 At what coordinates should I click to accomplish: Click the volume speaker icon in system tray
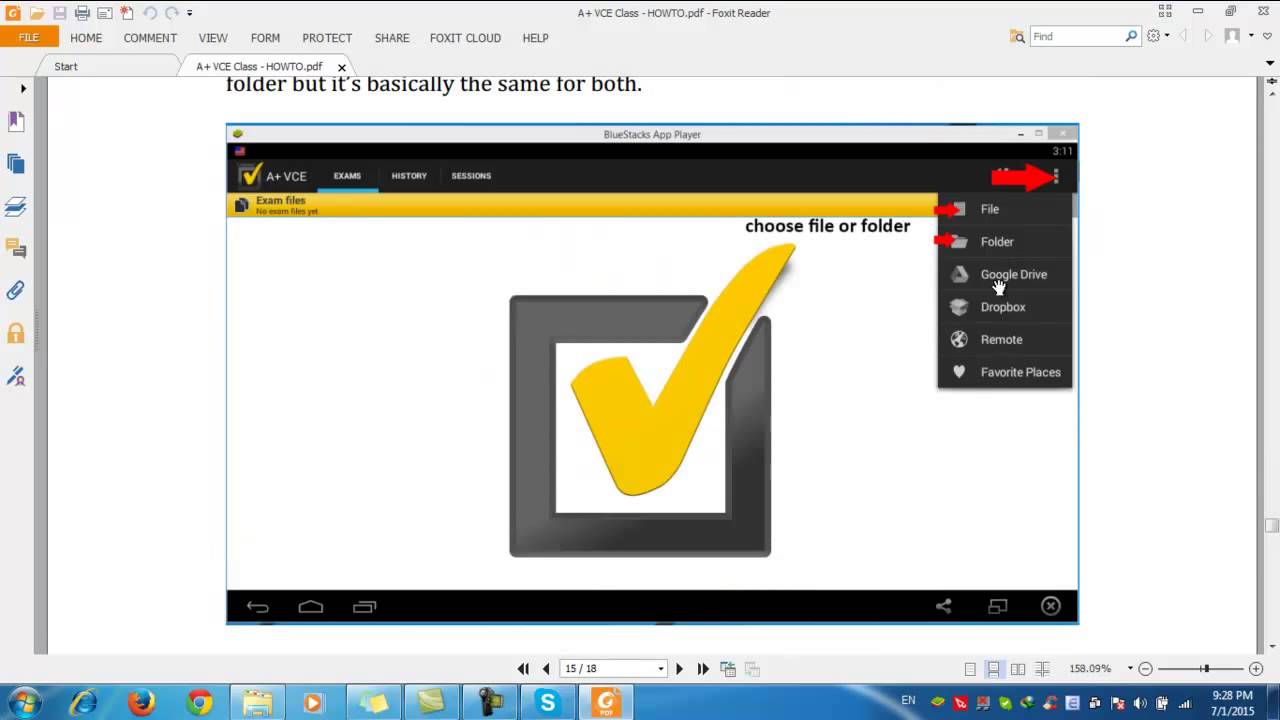point(1139,702)
